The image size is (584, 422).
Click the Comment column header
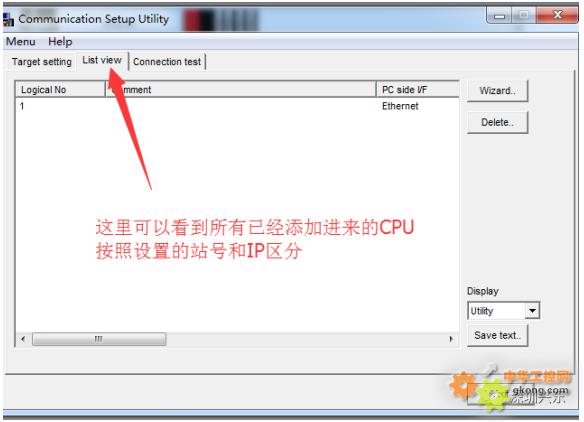coord(241,89)
